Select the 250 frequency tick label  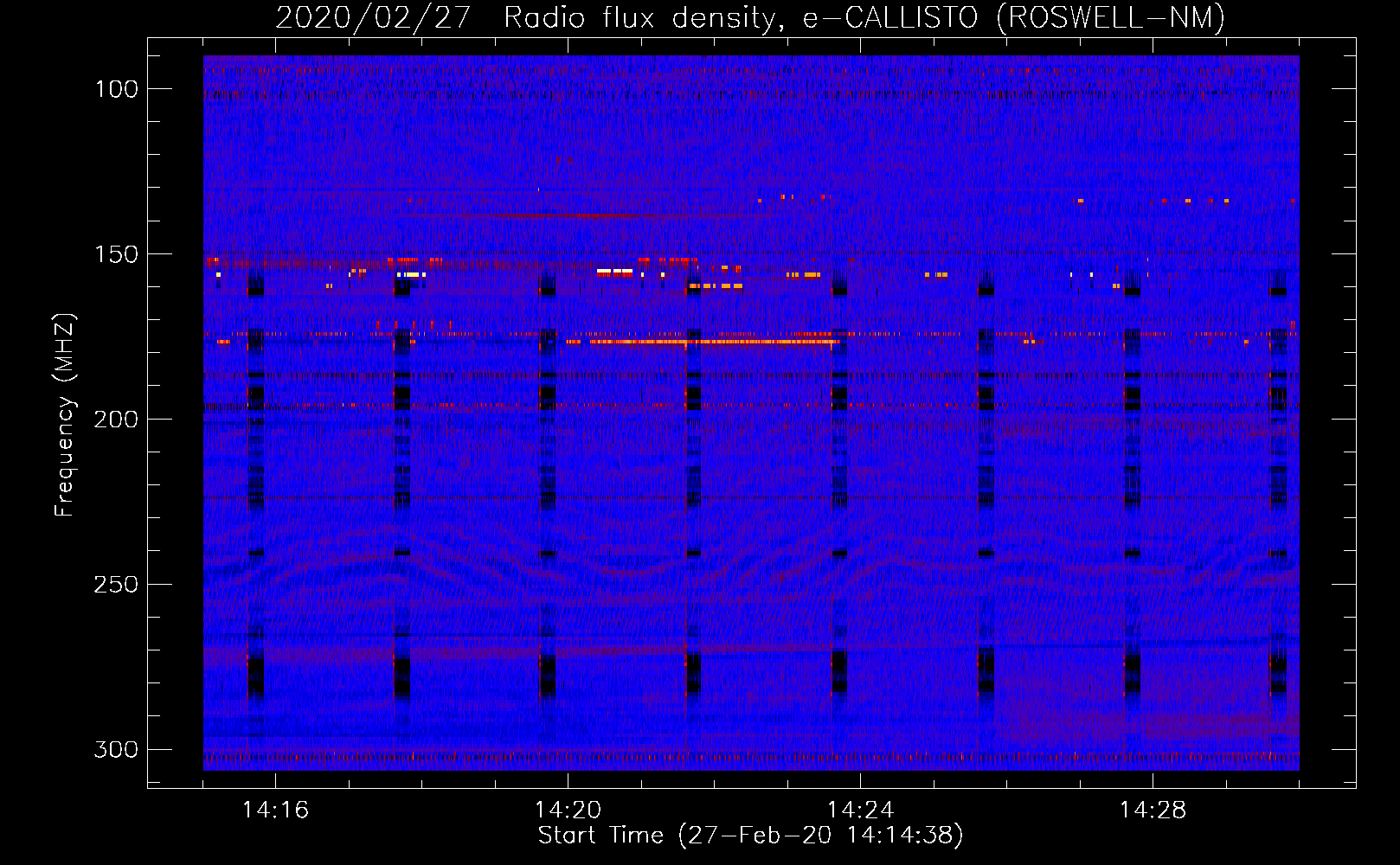click(116, 585)
